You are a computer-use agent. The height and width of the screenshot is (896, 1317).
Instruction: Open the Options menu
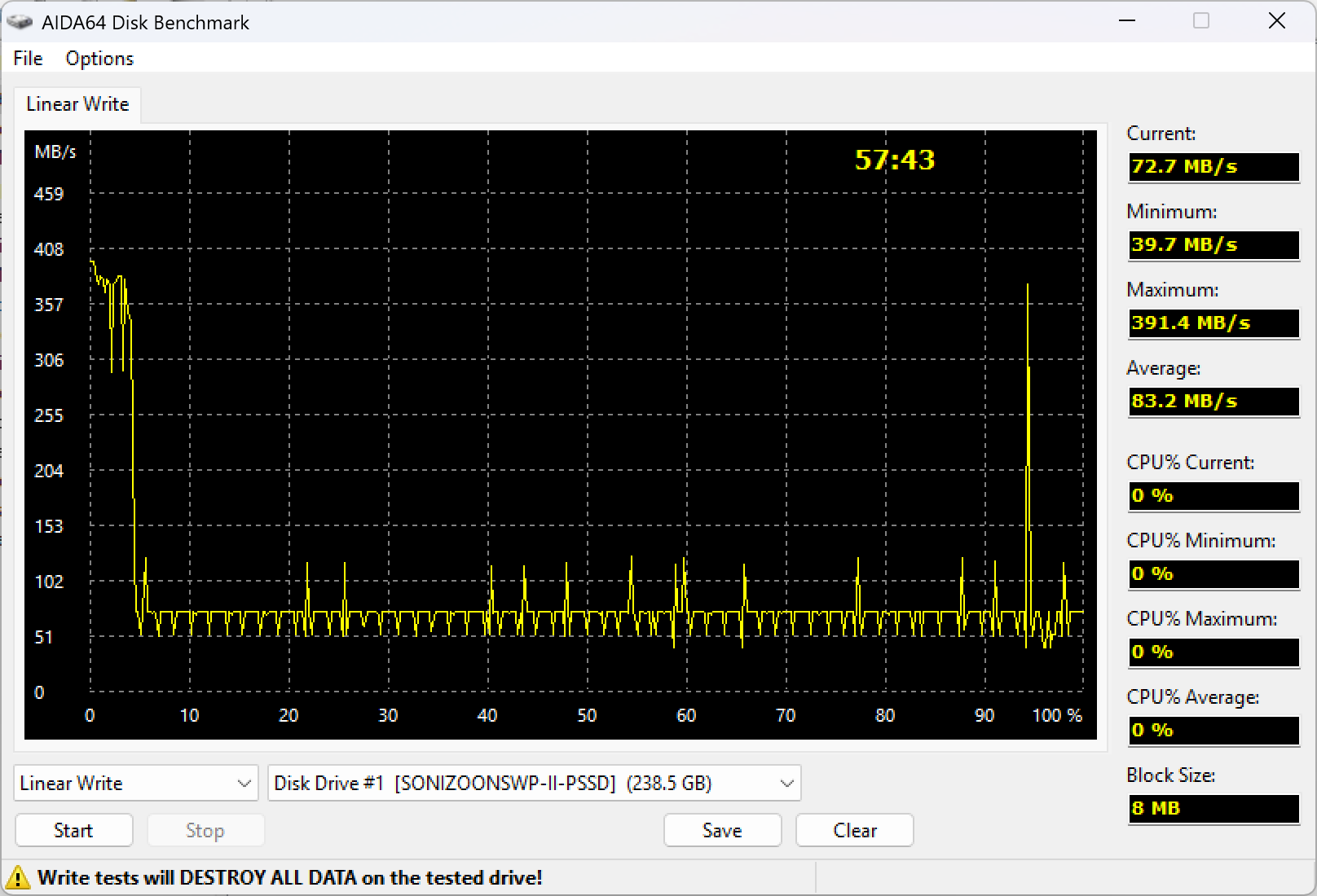[x=99, y=59]
